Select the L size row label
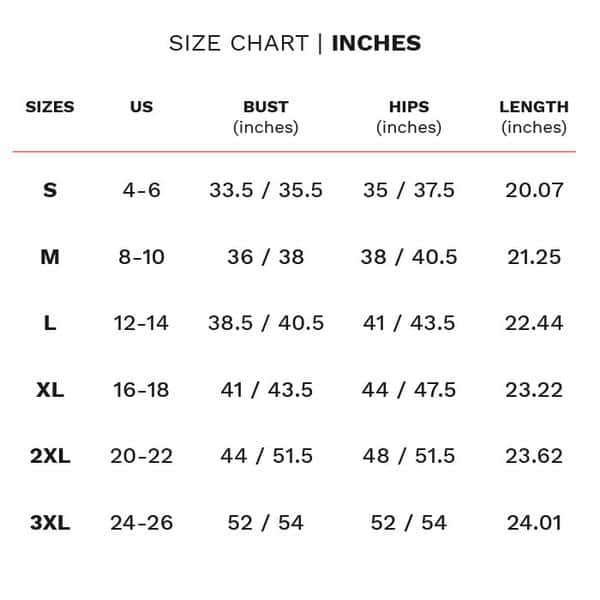Viewport: 600px width, 600px height. pos(50,323)
